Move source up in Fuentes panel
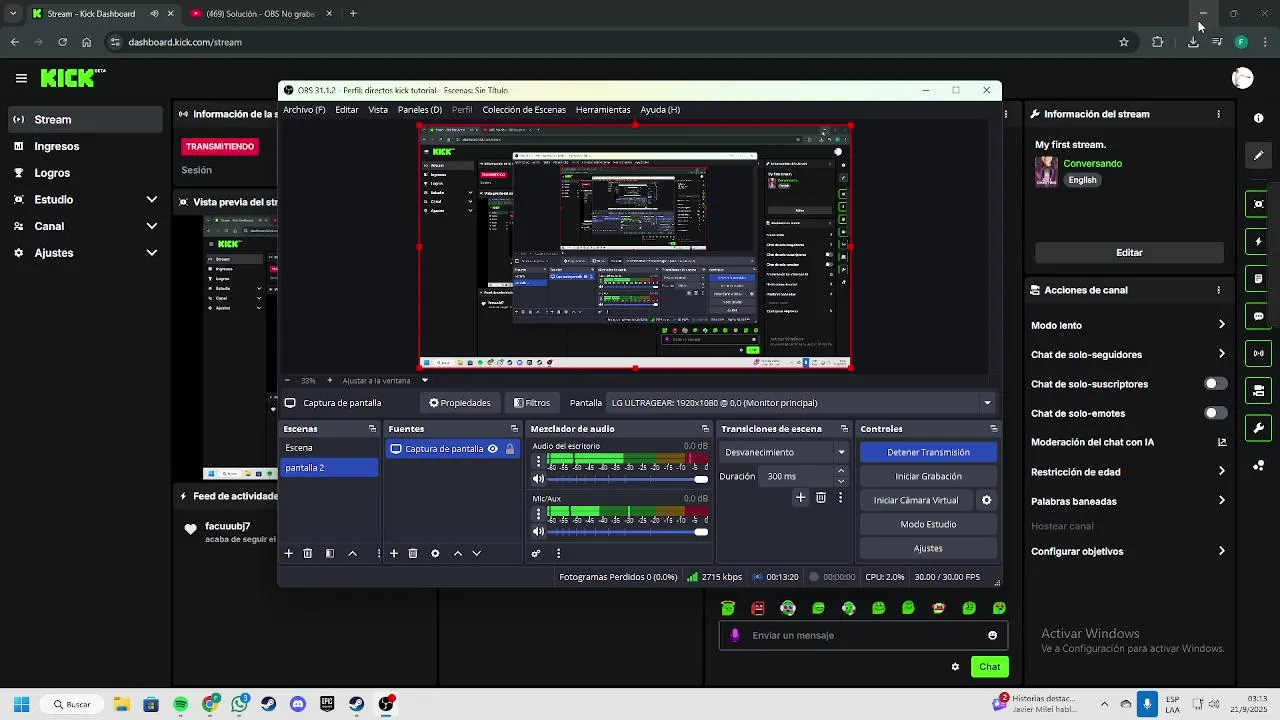Viewport: 1280px width, 720px height. 458,553
